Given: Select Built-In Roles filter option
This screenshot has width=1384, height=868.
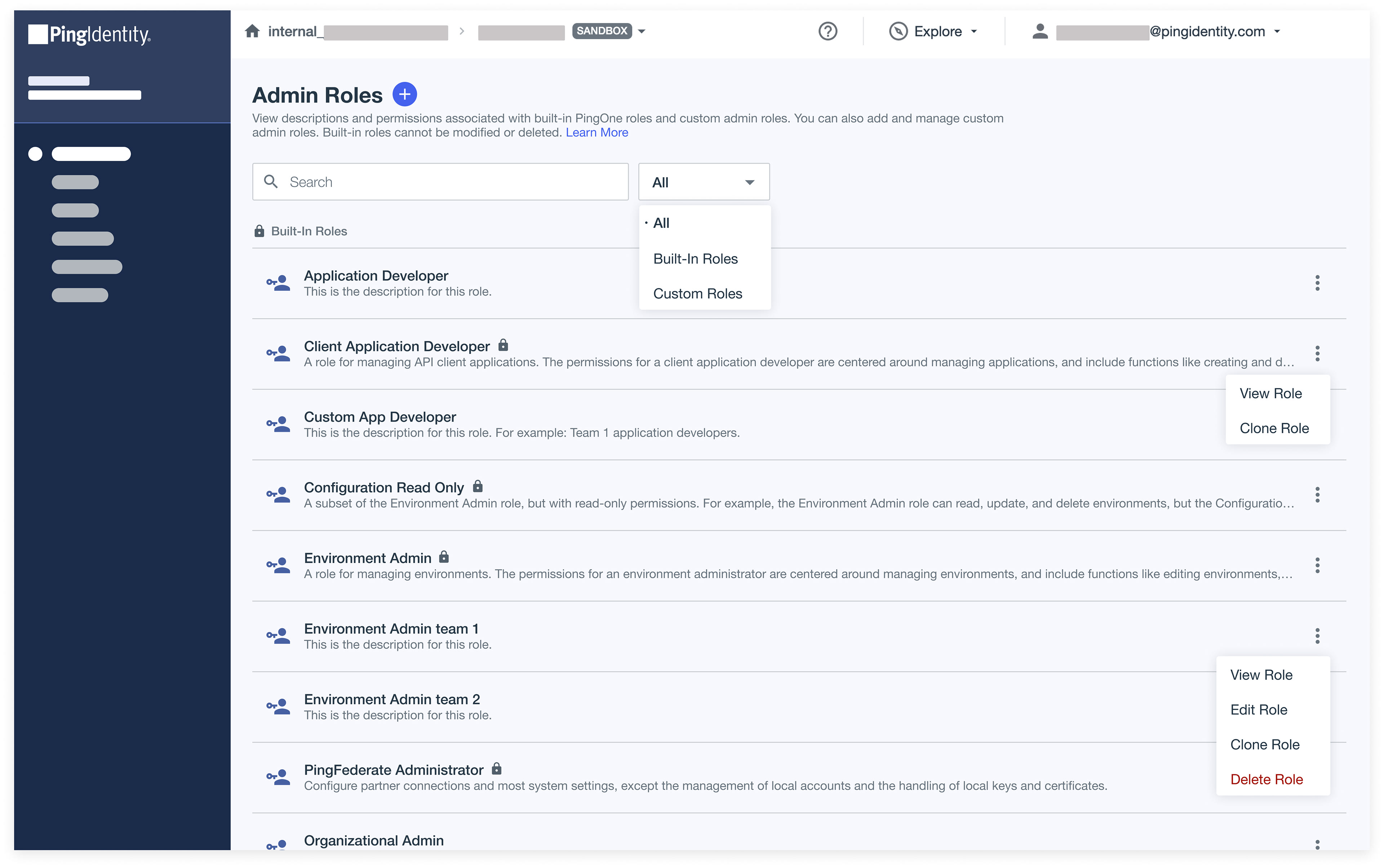Looking at the screenshot, I should (704, 259).
